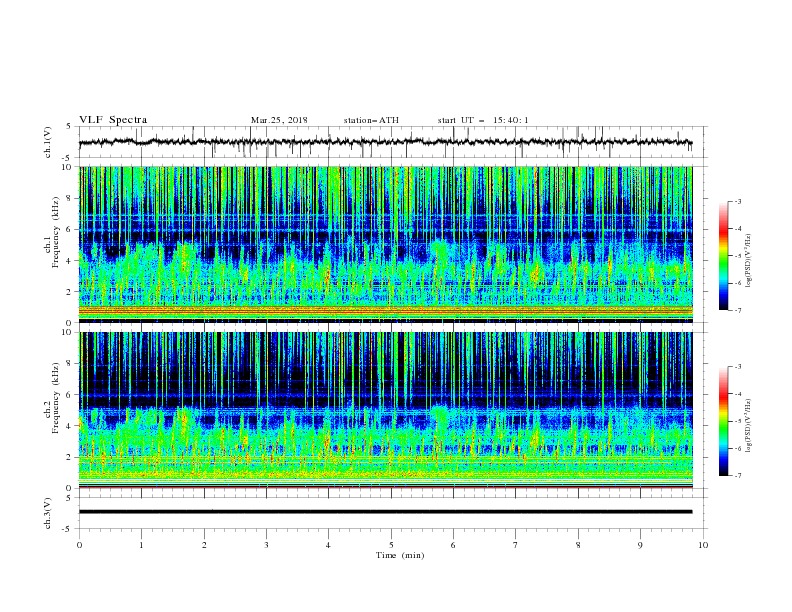The width and height of the screenshot is (792, 612).
Task: Select the "Time (min)" axis label
Action: click(400, 555)
